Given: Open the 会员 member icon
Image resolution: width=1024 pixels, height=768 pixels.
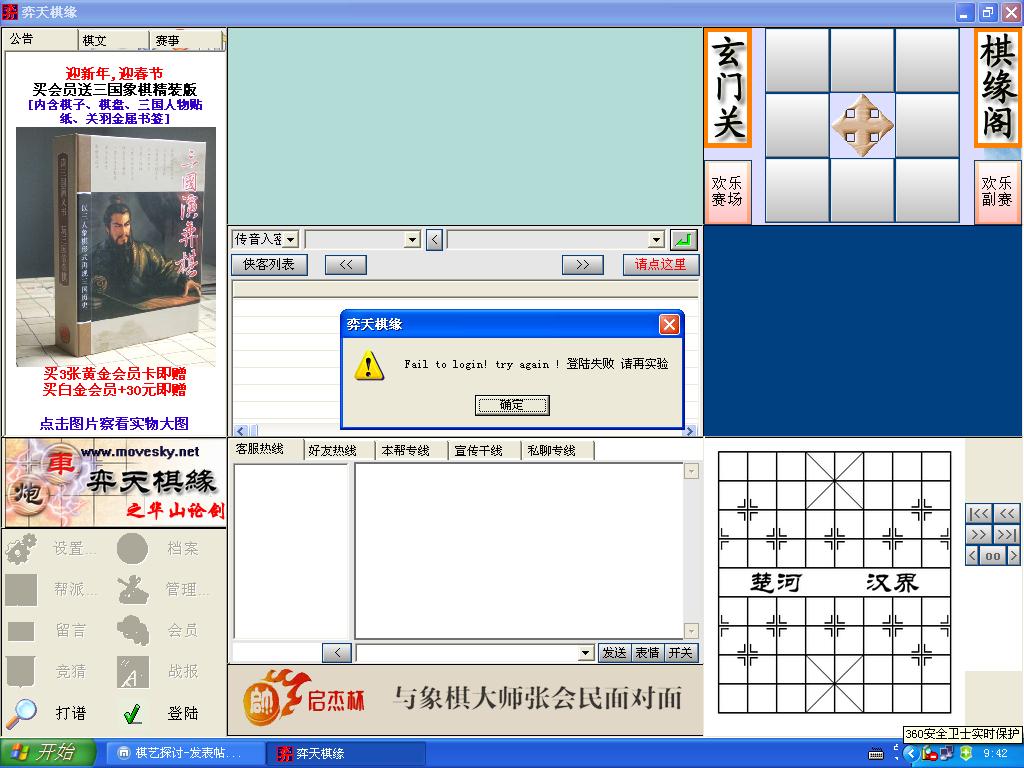Looking at the screenshot, I should pos(133,631).
